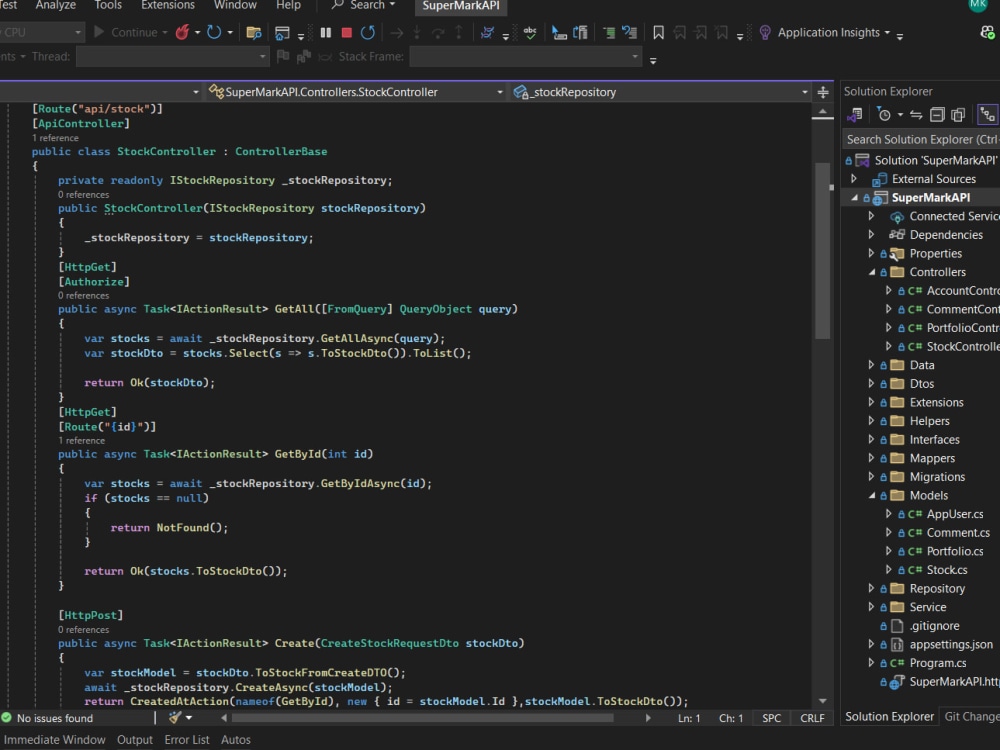The image size is (1000, 750).
Task: Click the Search box in title bar
Action: click(x=364, y=5)
